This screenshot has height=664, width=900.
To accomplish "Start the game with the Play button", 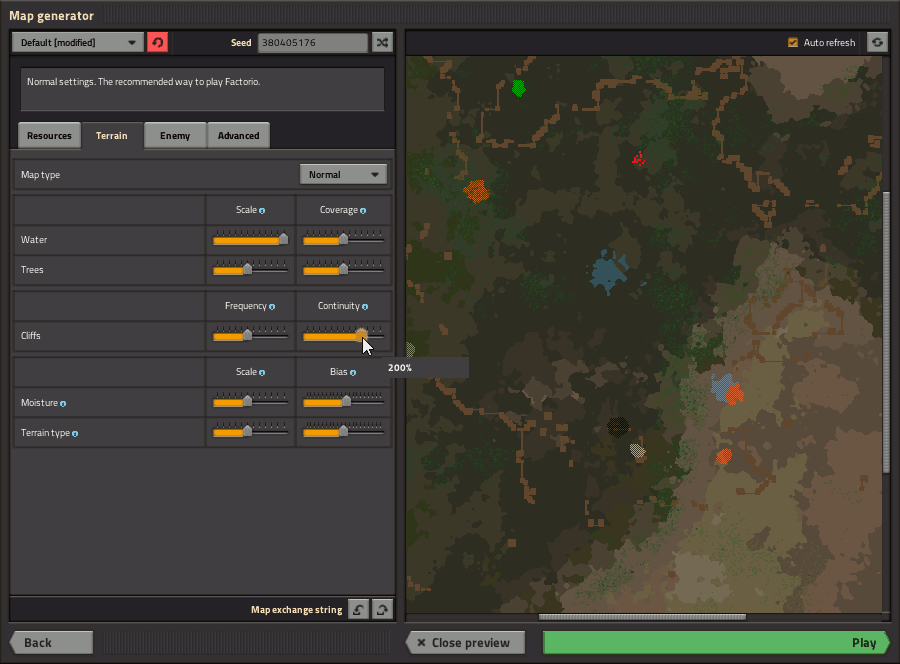I will (716, 642).
